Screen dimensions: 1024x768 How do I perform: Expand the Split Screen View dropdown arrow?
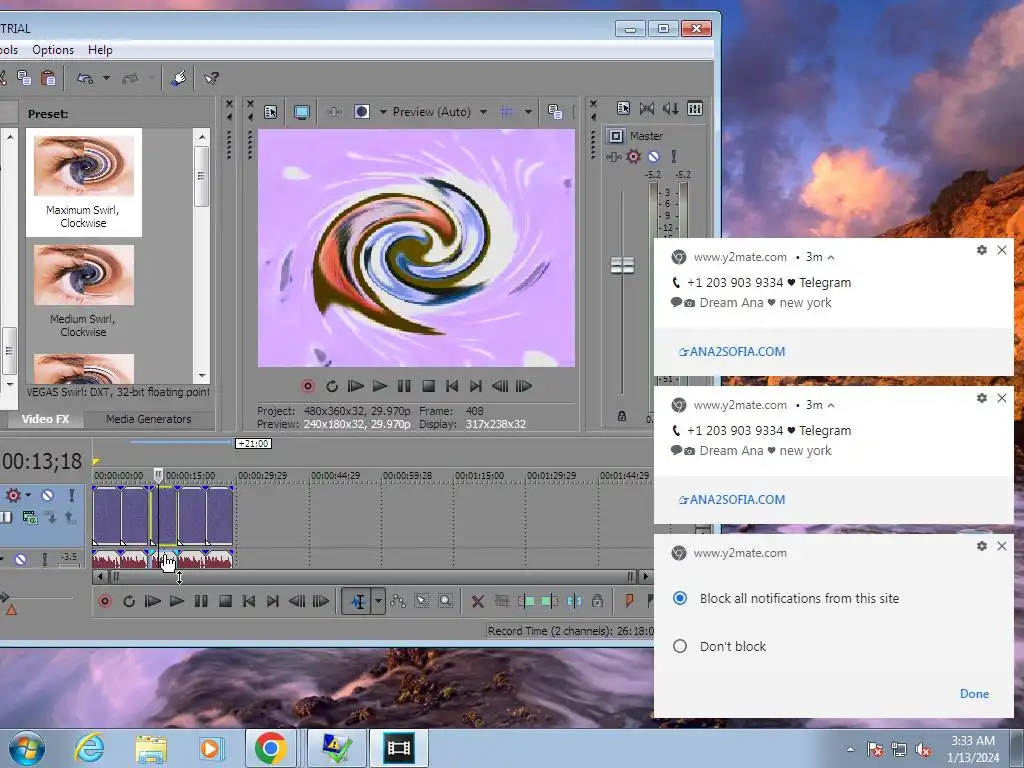pos(383,112)
